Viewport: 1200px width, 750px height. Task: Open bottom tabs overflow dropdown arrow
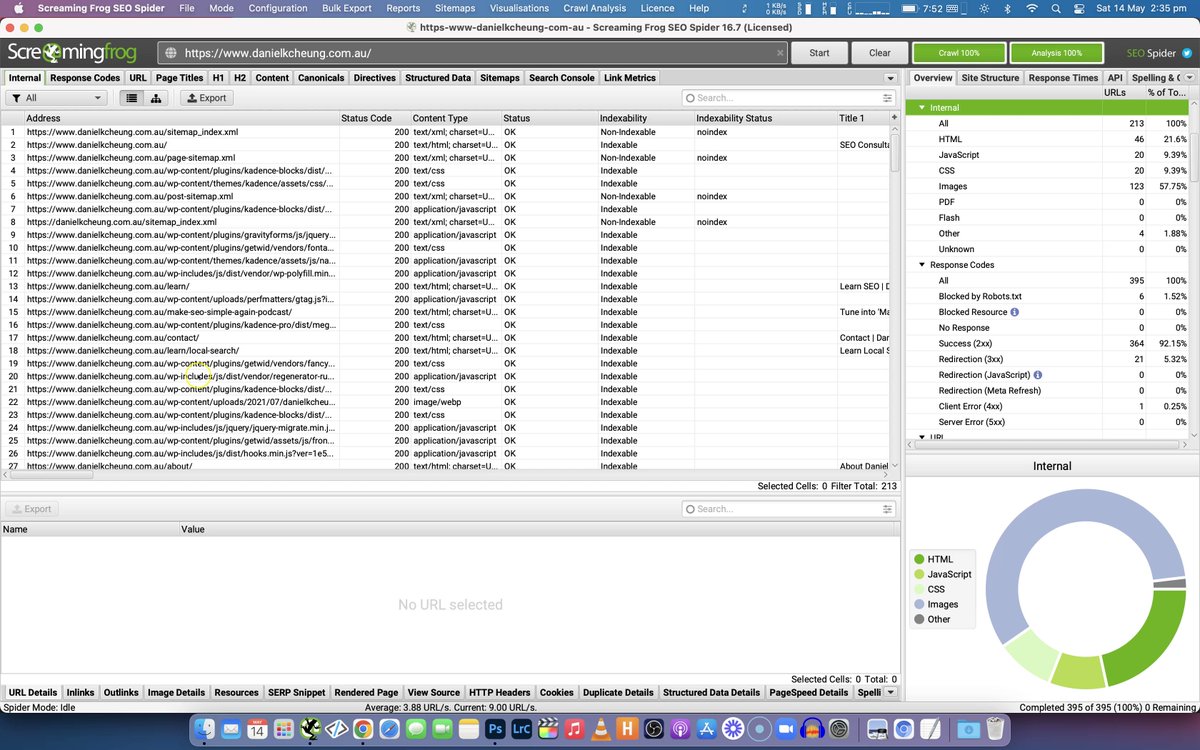[x=890, y=692]
